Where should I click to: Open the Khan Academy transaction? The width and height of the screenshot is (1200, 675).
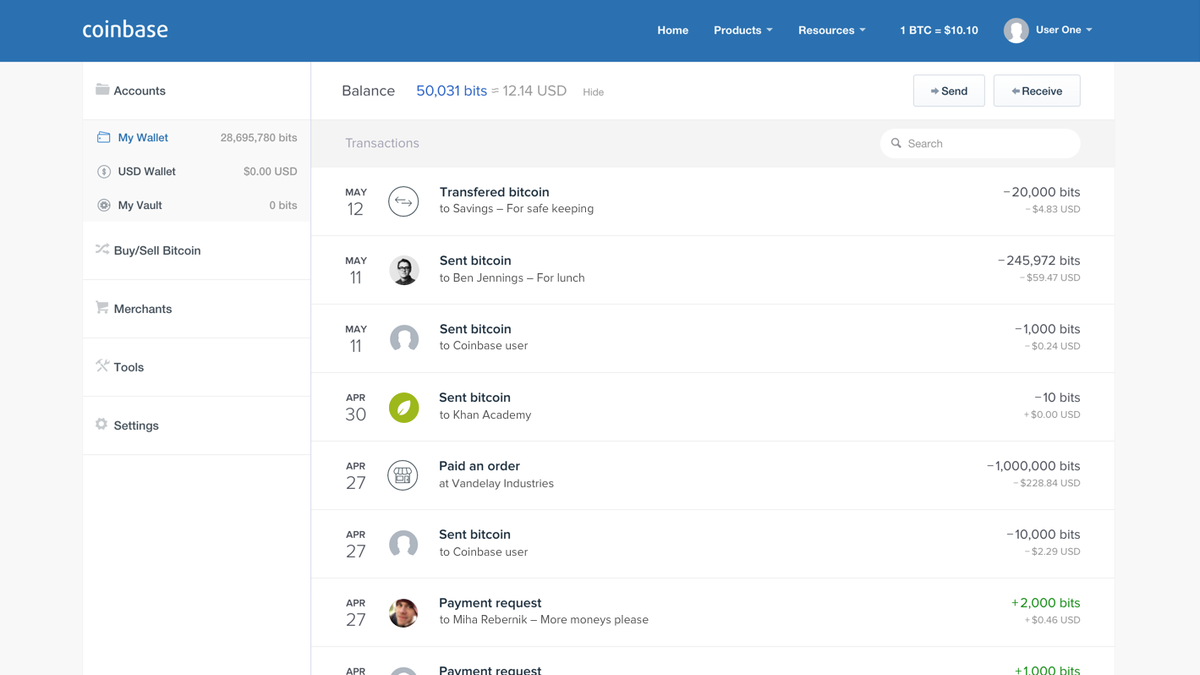(713, 407)
